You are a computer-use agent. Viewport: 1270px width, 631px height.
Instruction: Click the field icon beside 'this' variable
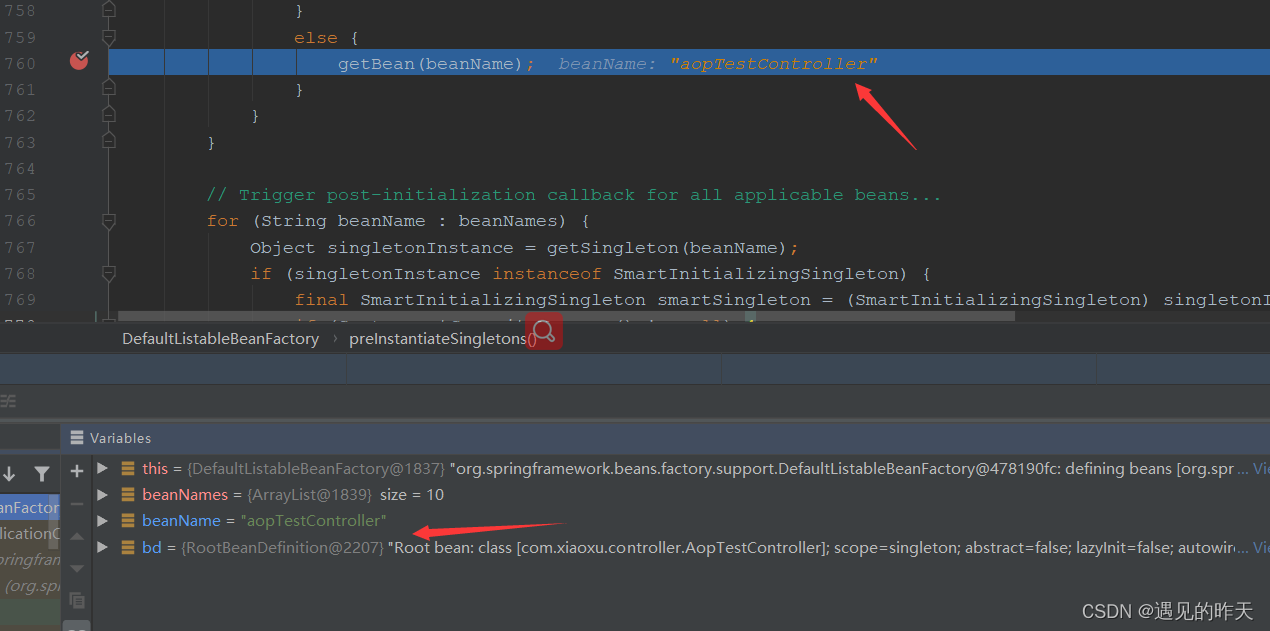[x=128, y=468]
